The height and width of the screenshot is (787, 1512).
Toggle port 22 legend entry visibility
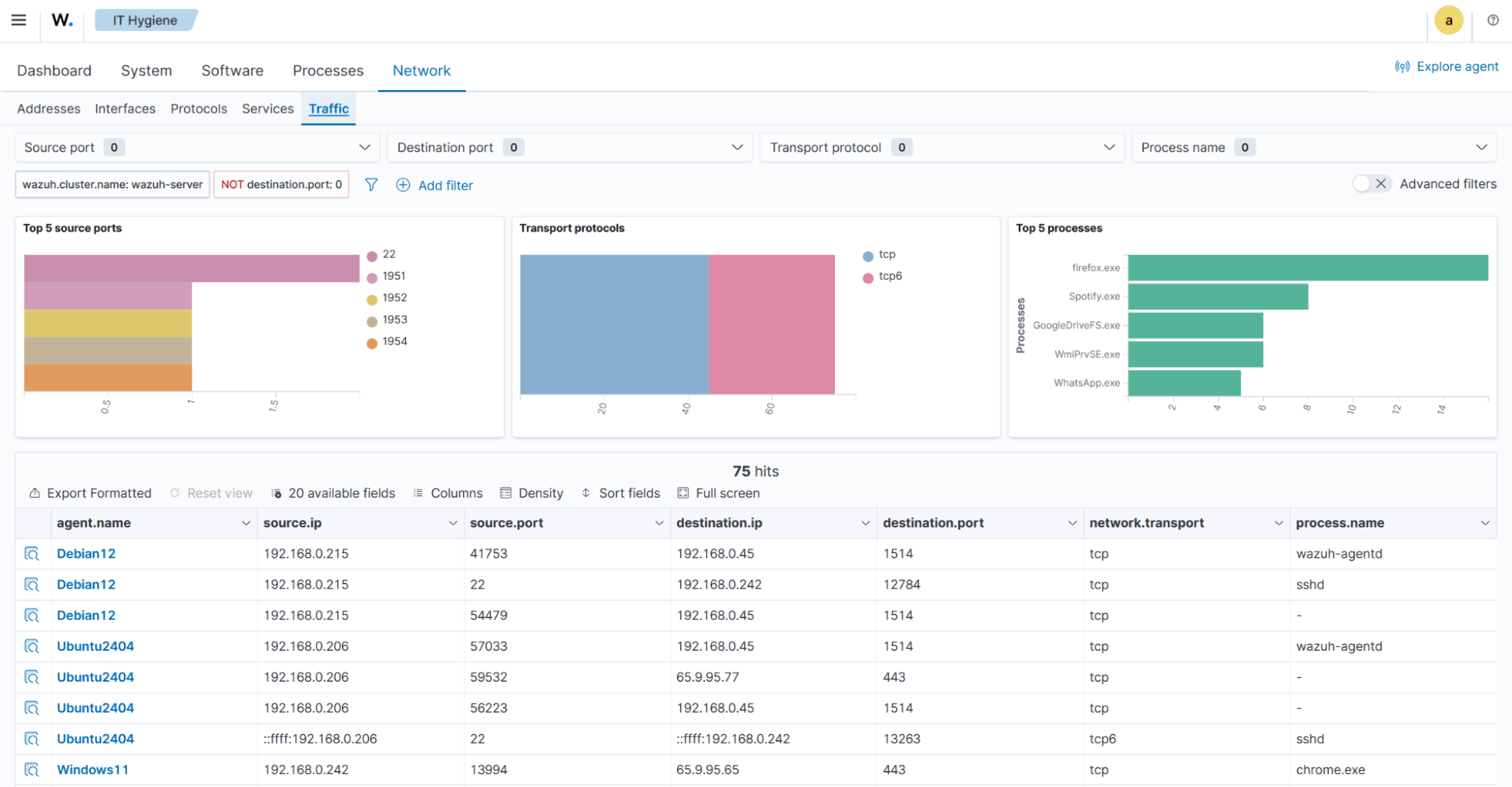(x=388, y=255)
